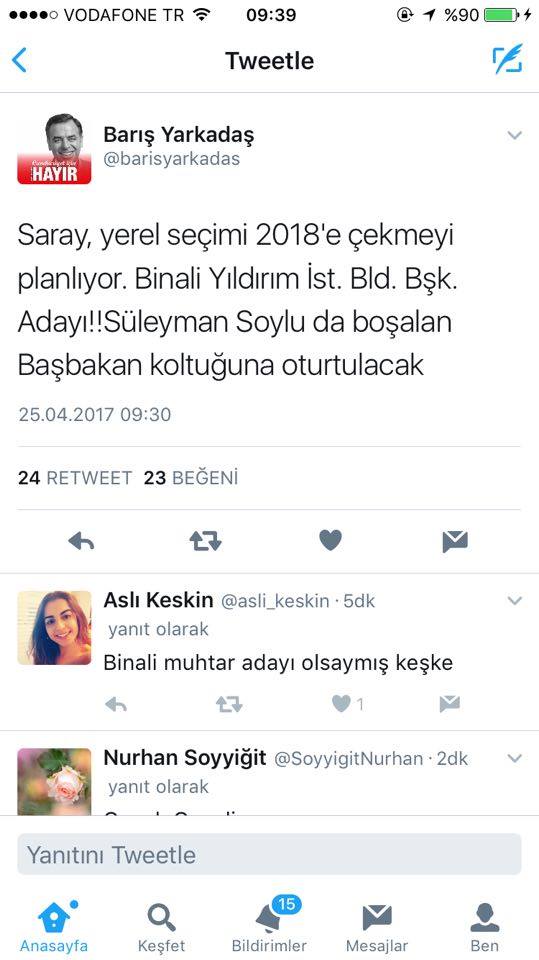539x960 pixels.
Task: View the 24 Retweet list
Action: point(75,478)
